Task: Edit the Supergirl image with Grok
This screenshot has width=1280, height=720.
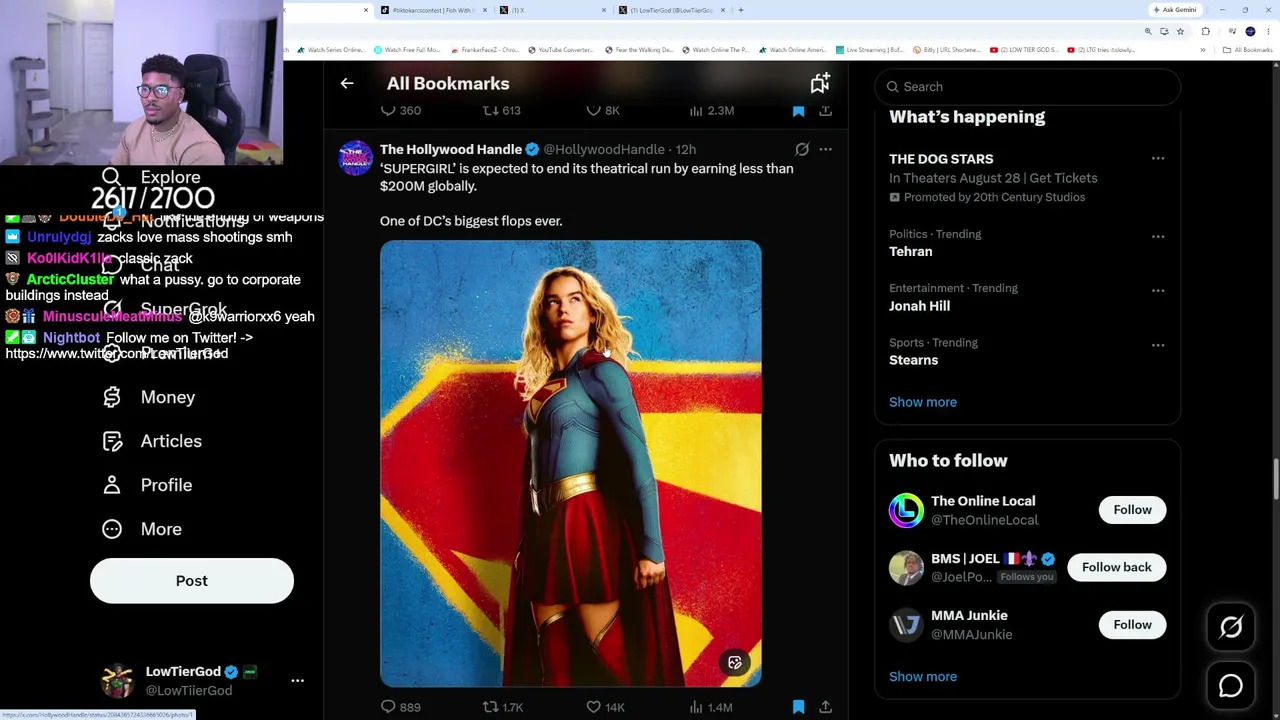Action: click(735, 663)
